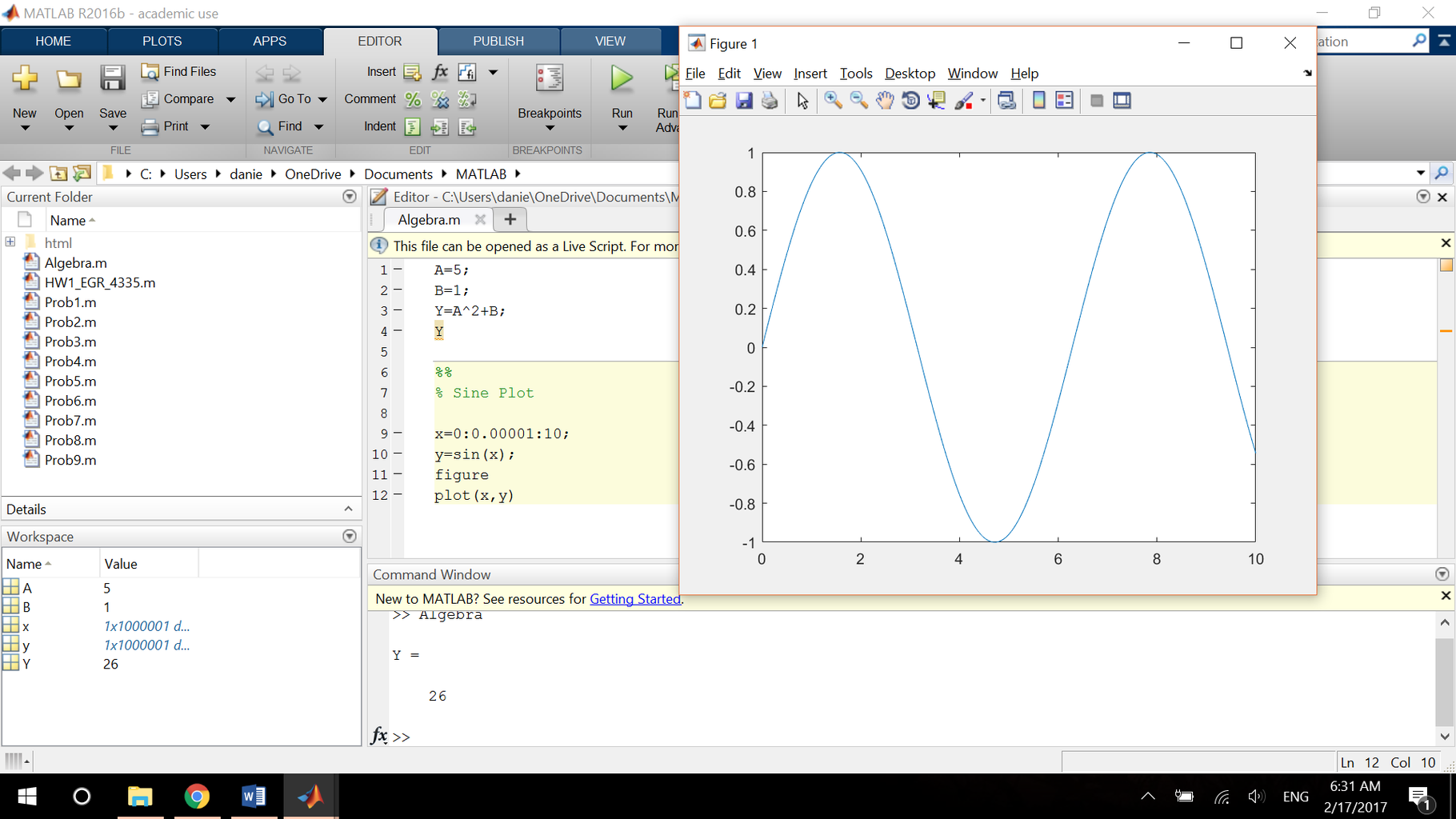Click the Smart Indent icon
Screen dimensions: 1456x819
point(413,126)
